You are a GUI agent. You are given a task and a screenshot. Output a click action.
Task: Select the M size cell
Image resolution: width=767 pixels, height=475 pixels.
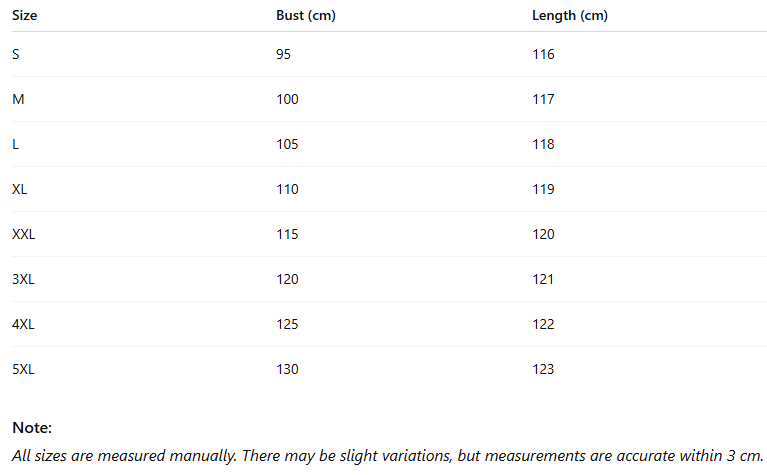[x=17, y=99]
